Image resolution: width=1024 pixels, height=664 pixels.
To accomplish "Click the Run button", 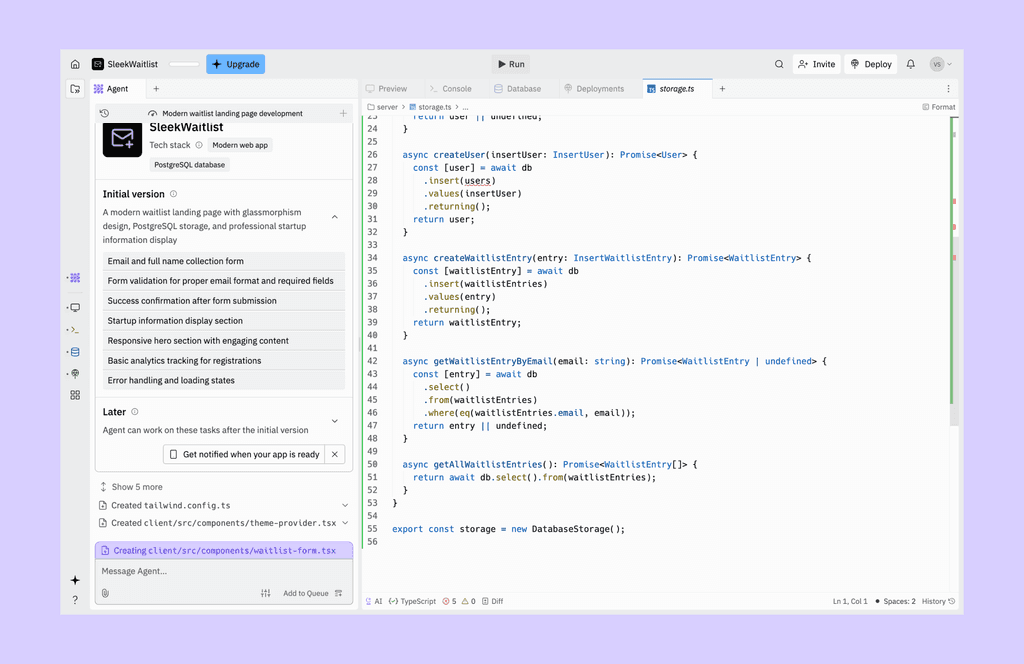I will (509, 63).
